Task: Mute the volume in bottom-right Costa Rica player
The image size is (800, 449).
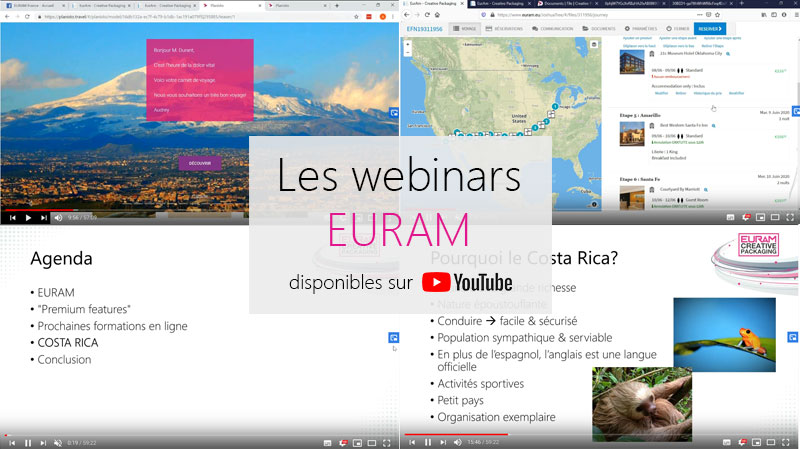Action: (x=458, y=442)
